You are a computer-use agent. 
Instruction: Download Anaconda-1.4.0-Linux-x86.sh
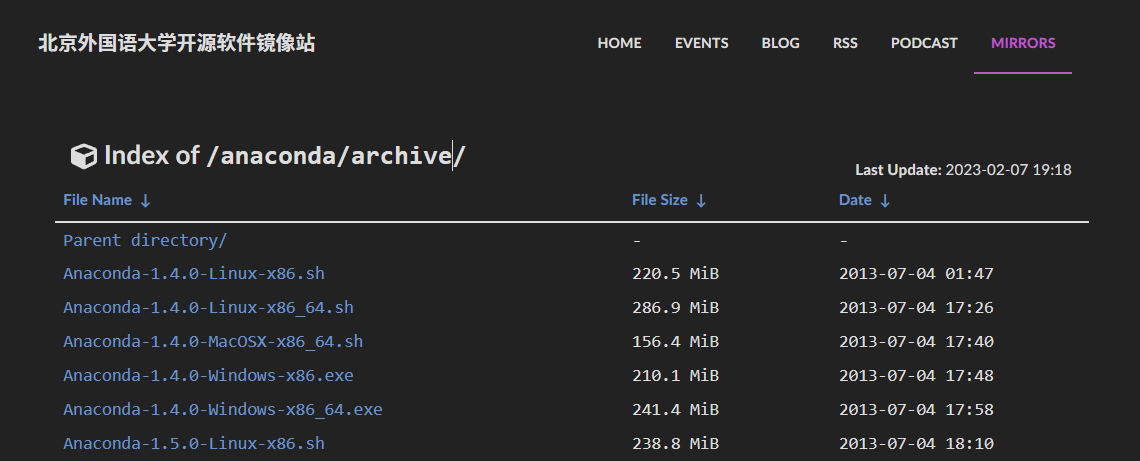tap(193, 273)
